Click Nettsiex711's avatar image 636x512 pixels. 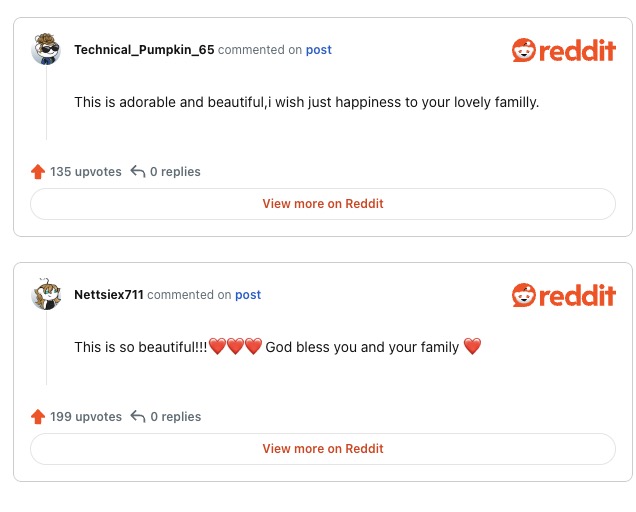[46, 294]
